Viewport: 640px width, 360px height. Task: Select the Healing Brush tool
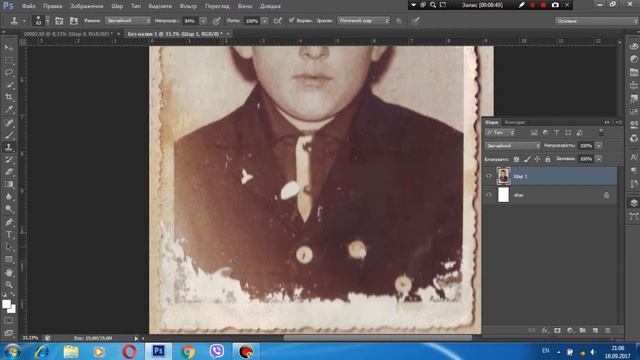9,122
